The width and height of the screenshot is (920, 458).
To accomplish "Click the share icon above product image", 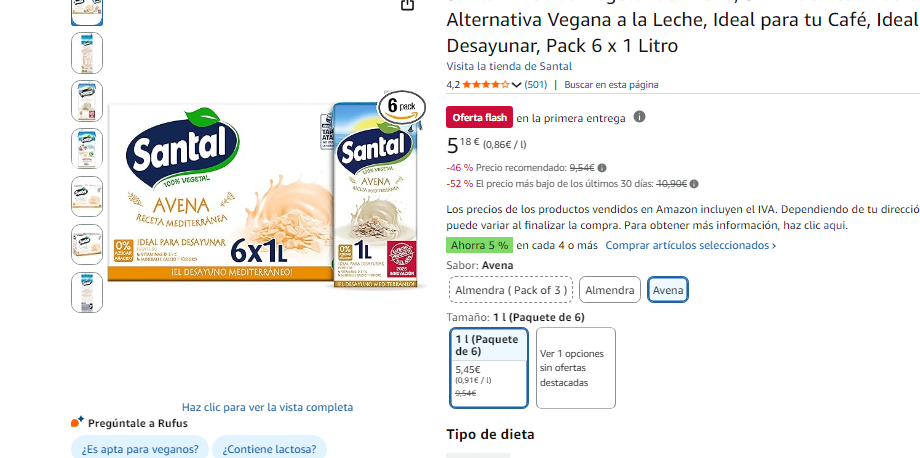I will pyautogui.click(x=407, y=4).
